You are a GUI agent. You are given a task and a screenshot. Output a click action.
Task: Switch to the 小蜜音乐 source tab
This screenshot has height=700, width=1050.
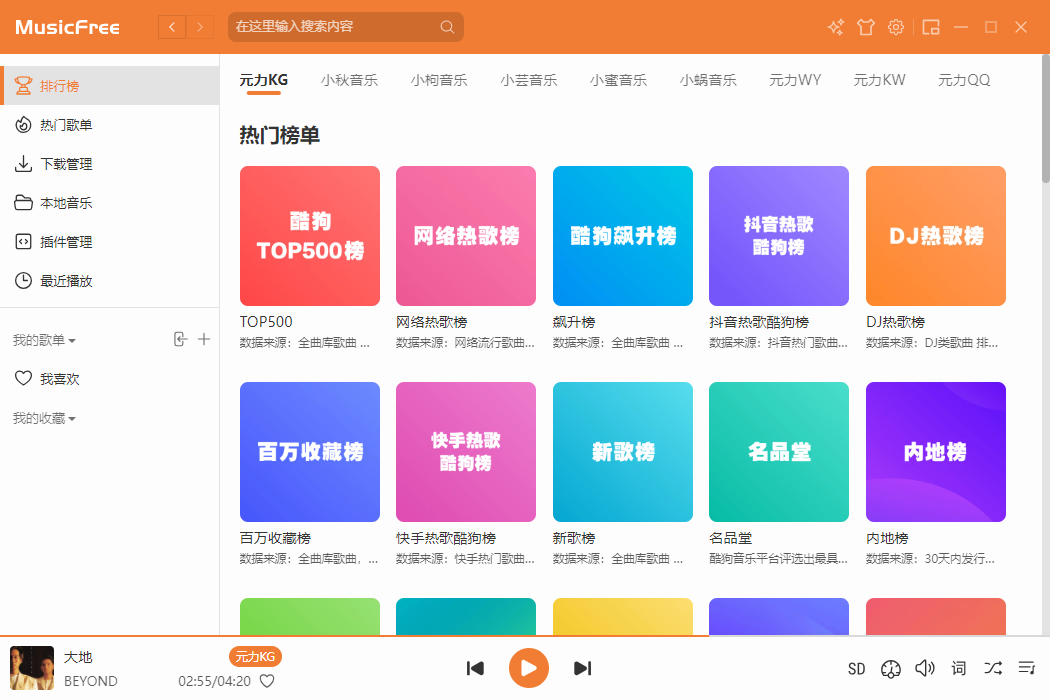[618, 80]
